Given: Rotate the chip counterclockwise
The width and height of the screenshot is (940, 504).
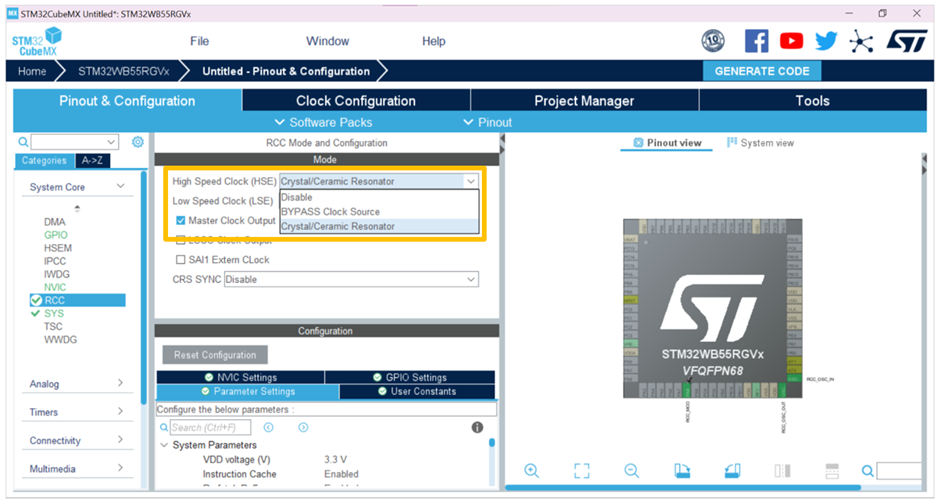Looking at the screenshot, I should 732,470.
